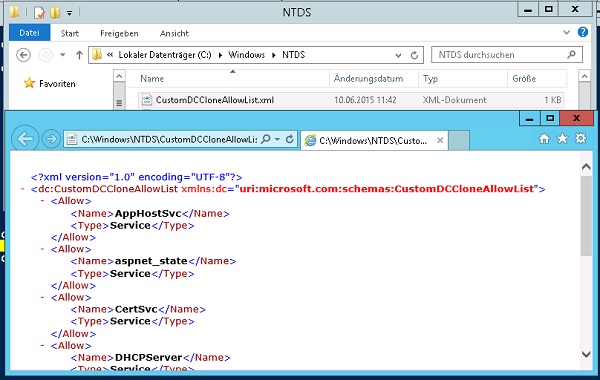Refresh the page in Internet Explorer

[290, 139]
